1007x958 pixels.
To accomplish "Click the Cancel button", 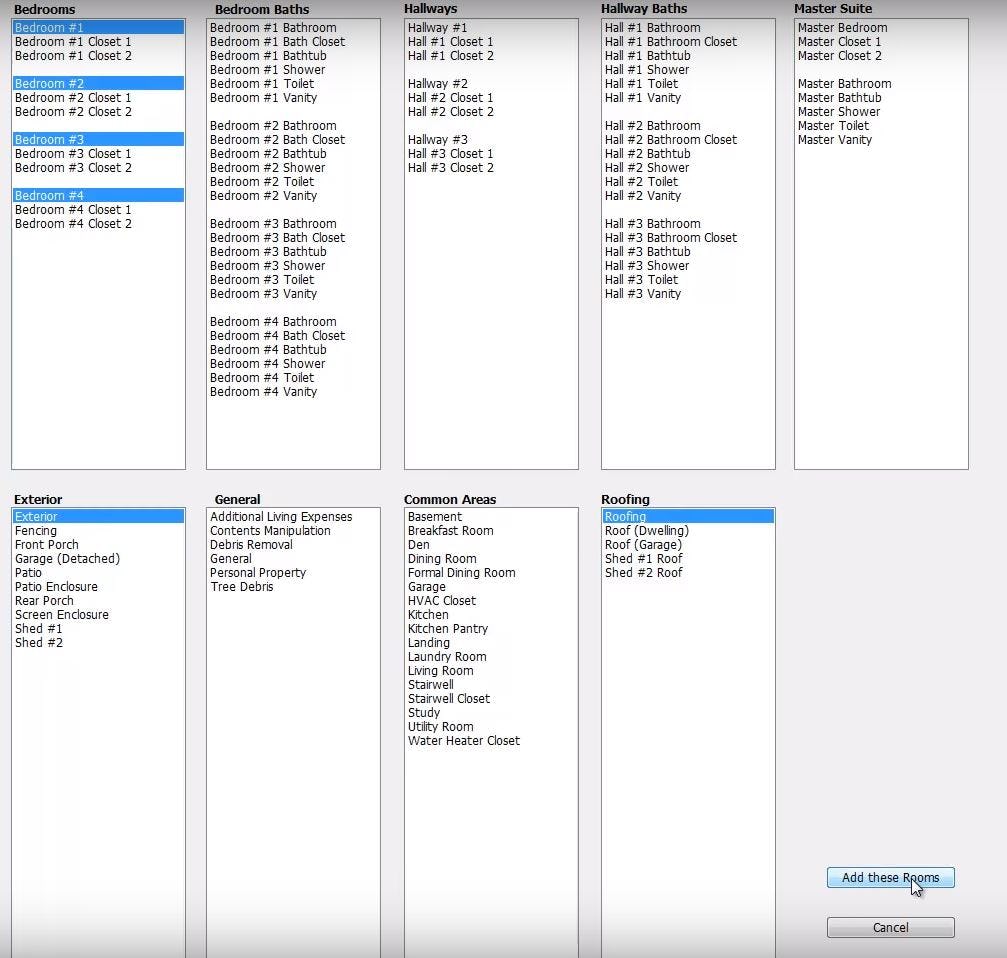I will tap(889, 927).
